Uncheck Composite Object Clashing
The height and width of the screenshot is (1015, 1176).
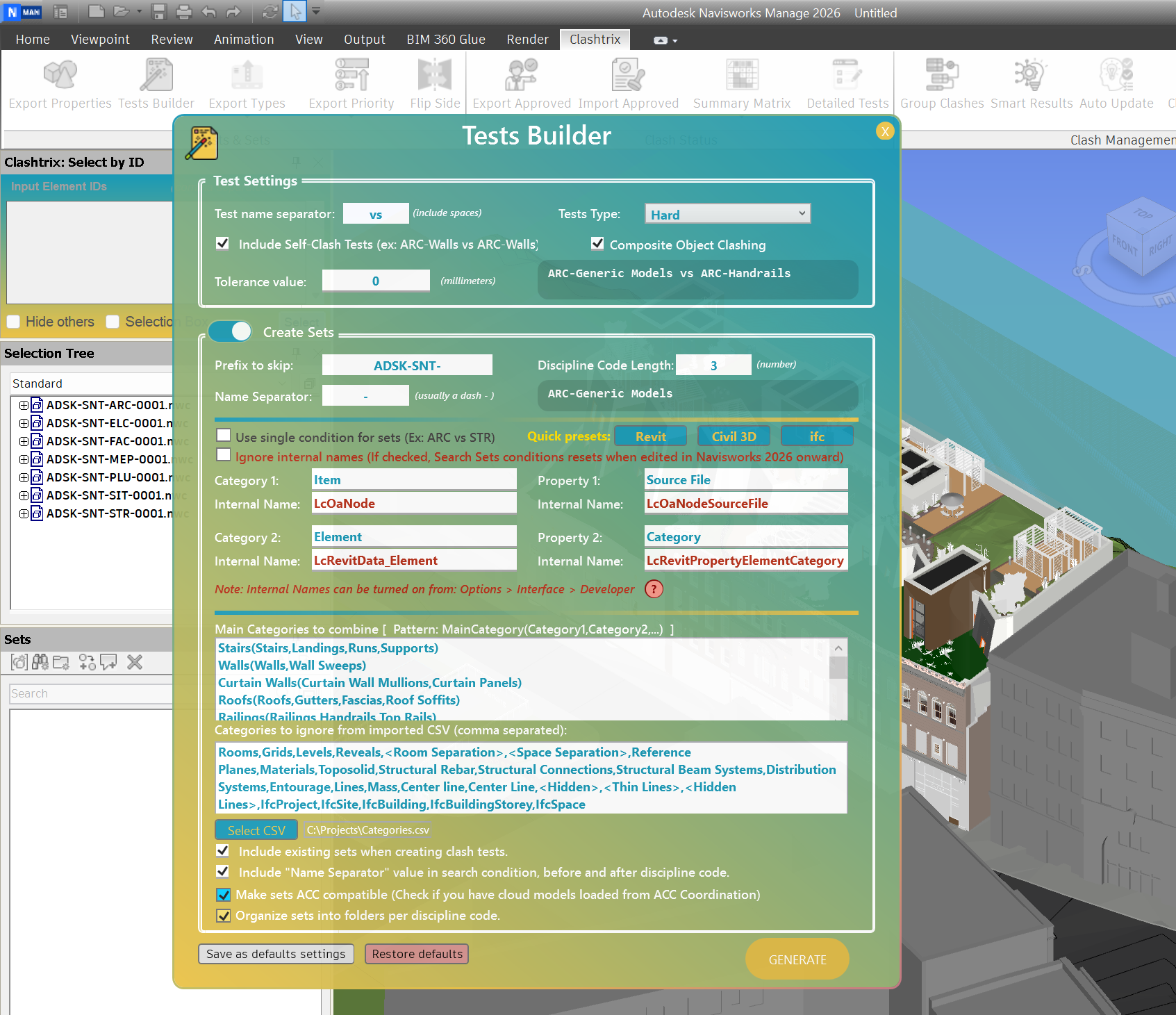pyautogui.click(x=597, y=244)
